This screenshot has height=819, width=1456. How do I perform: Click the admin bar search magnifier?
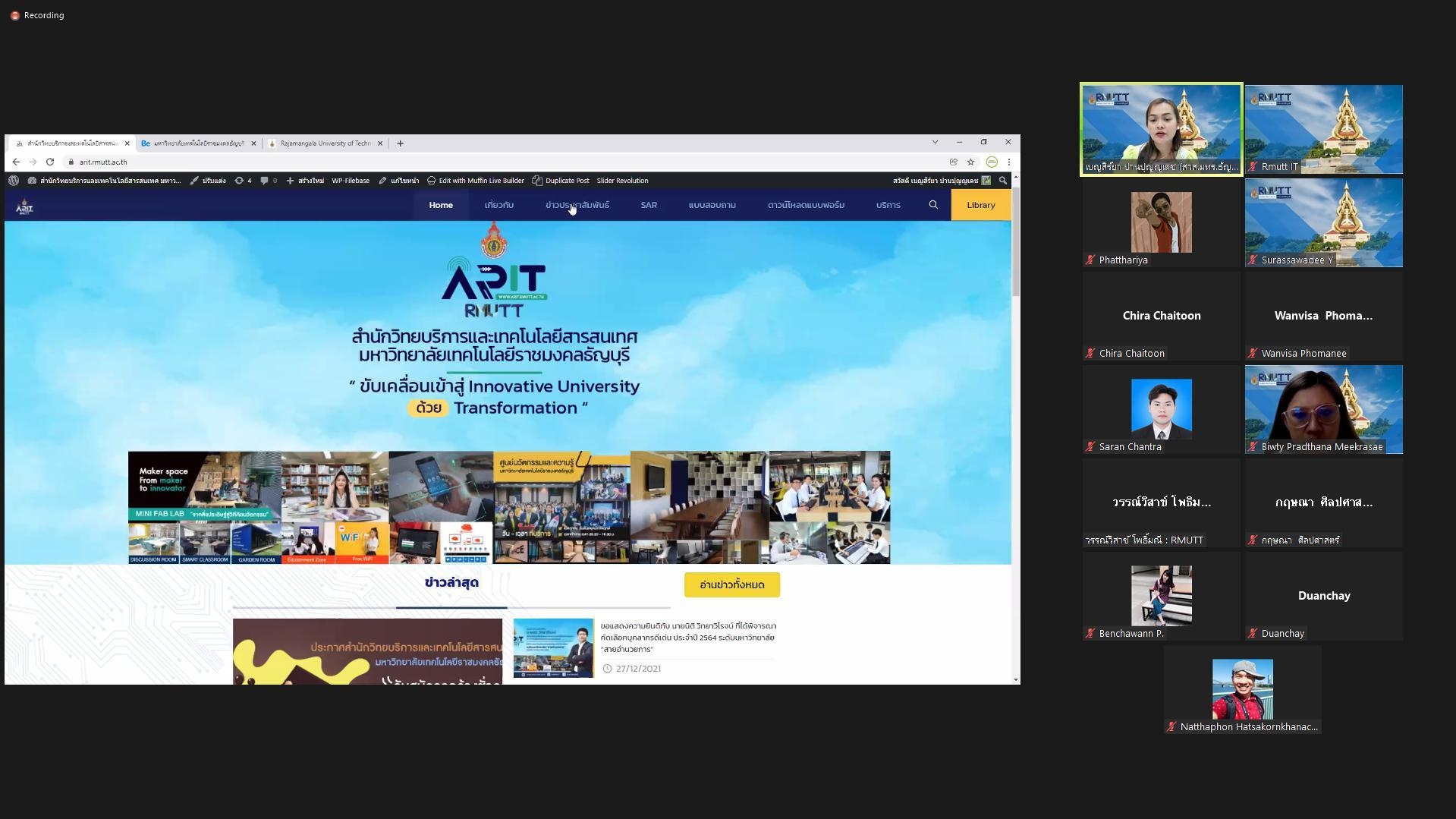pyautogui.click(x=1002, y=181)
